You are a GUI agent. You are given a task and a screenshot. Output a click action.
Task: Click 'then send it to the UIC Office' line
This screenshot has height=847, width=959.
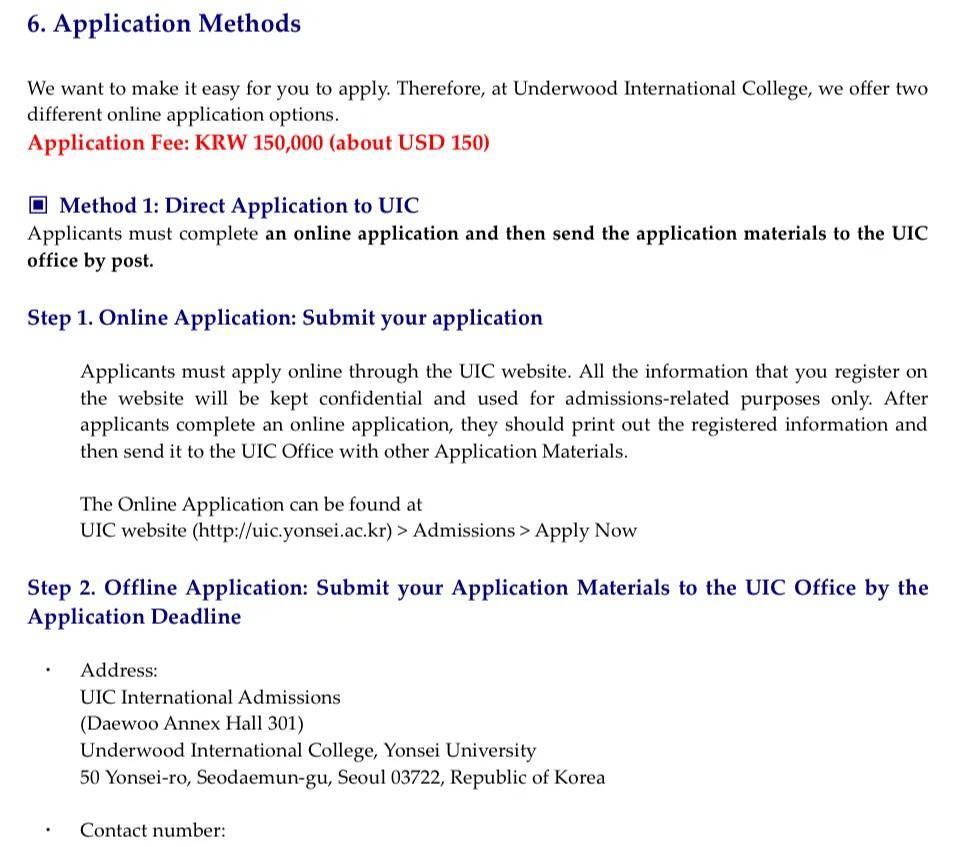tap(354, 452)
